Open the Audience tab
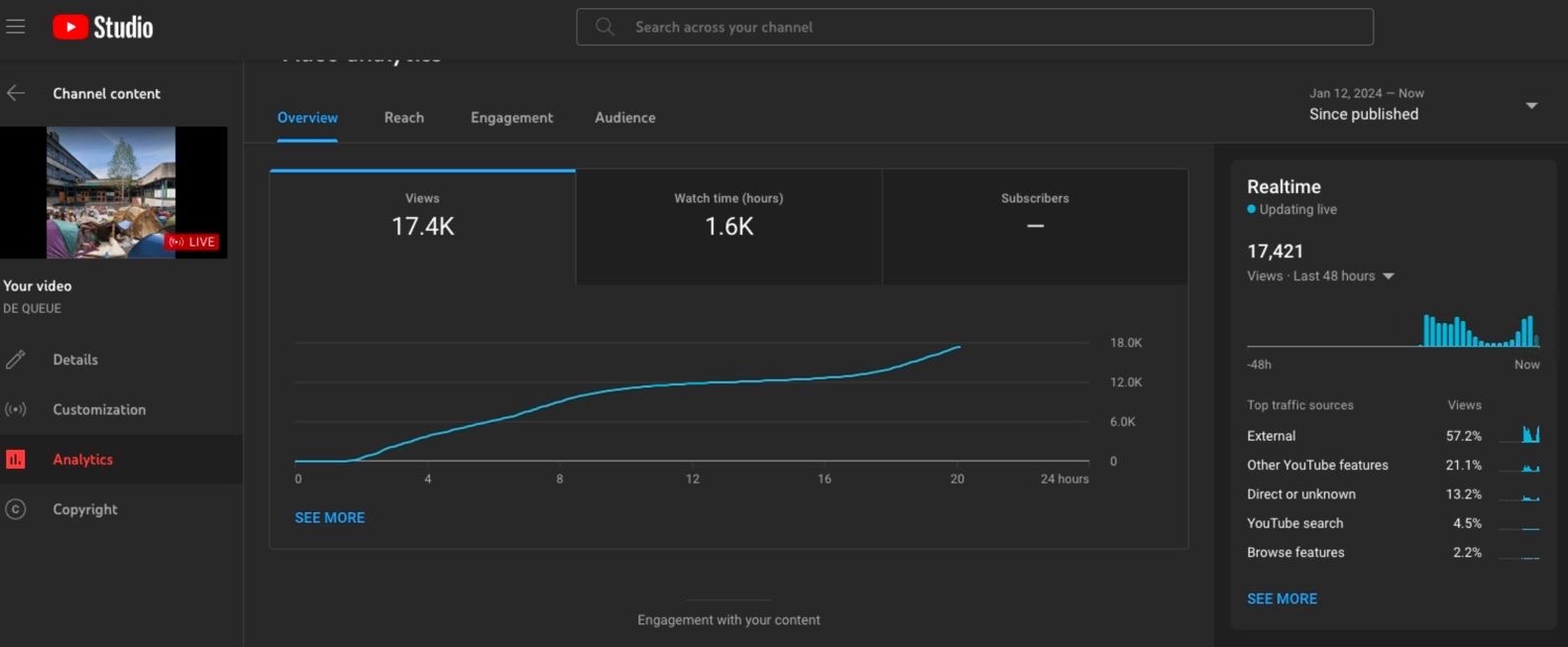This screenshot has height=647, width=1568. [x=624, y=117]
